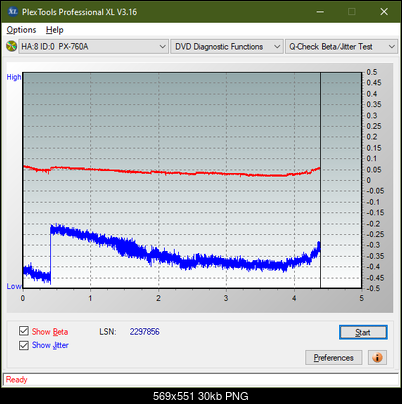Image resolution: width=402 pixels, height=404 pixels.
Task: Click the Start button
Action: point(363,332)
